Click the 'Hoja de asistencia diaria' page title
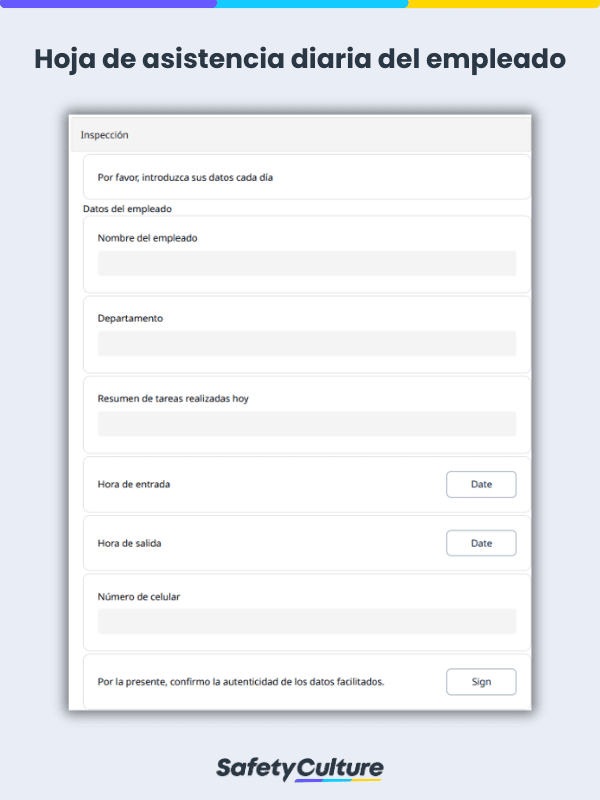 click(x=300, y=59)
